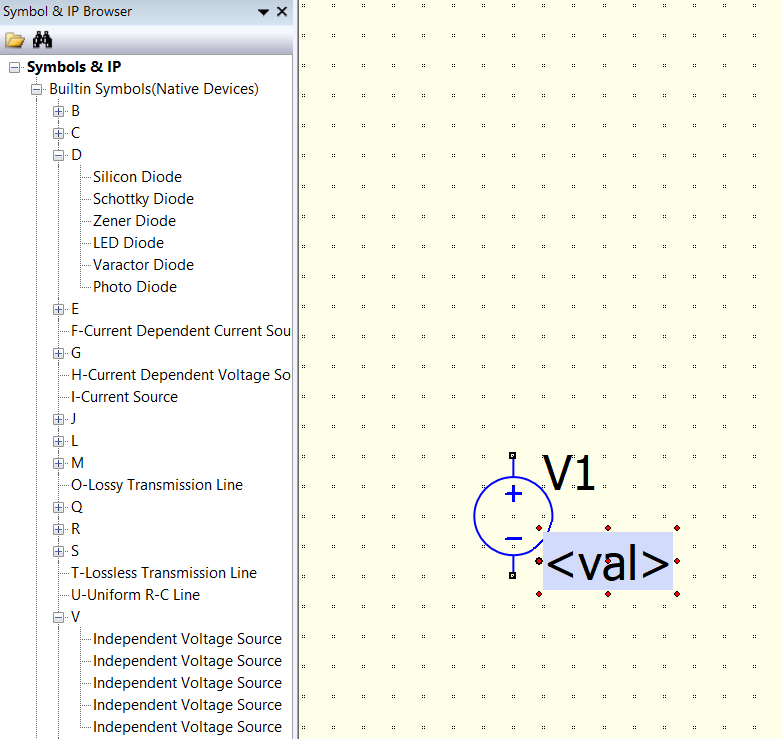Select the voltage source circle symbol on canvas

point(512,516)
